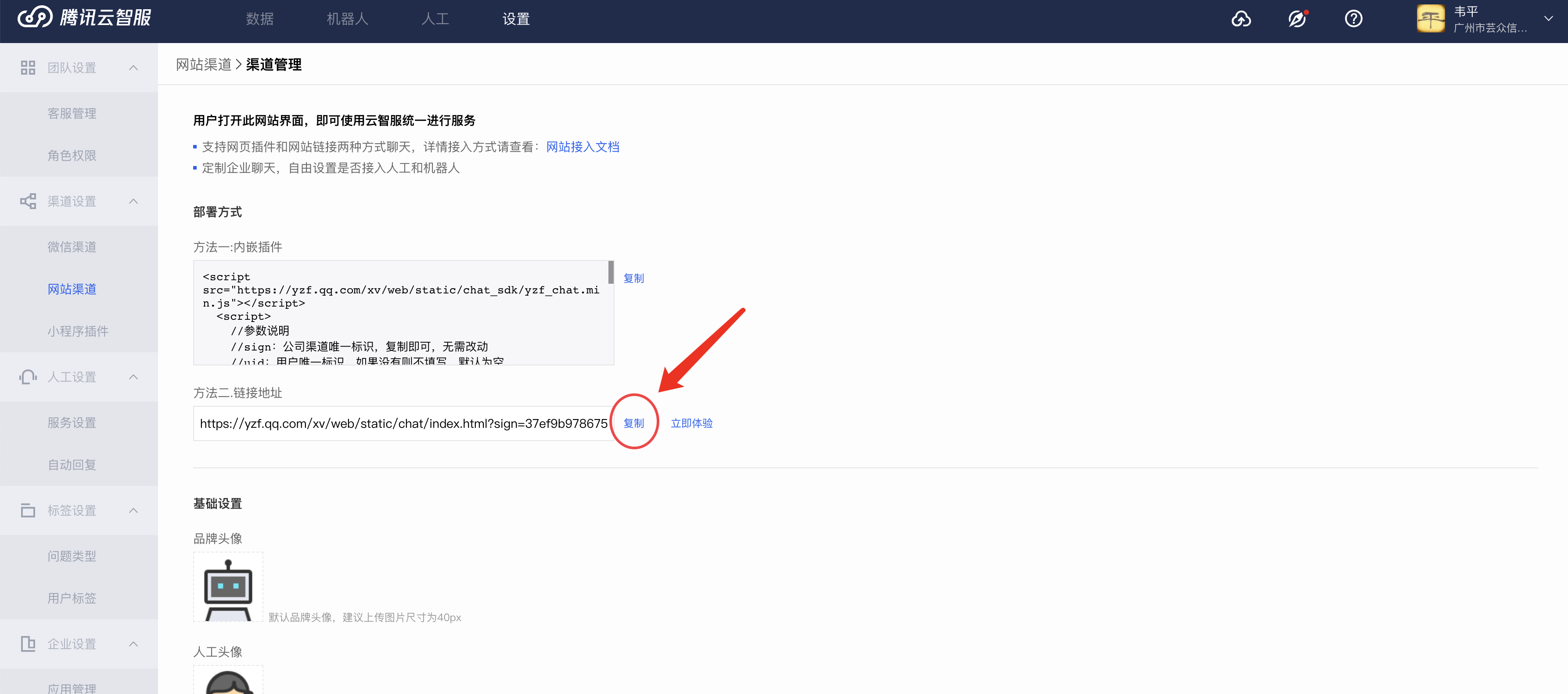Open the account dropdown arrow
Image resolution: width=1568 pixels, height=694 pixels.
point(1549,19)
